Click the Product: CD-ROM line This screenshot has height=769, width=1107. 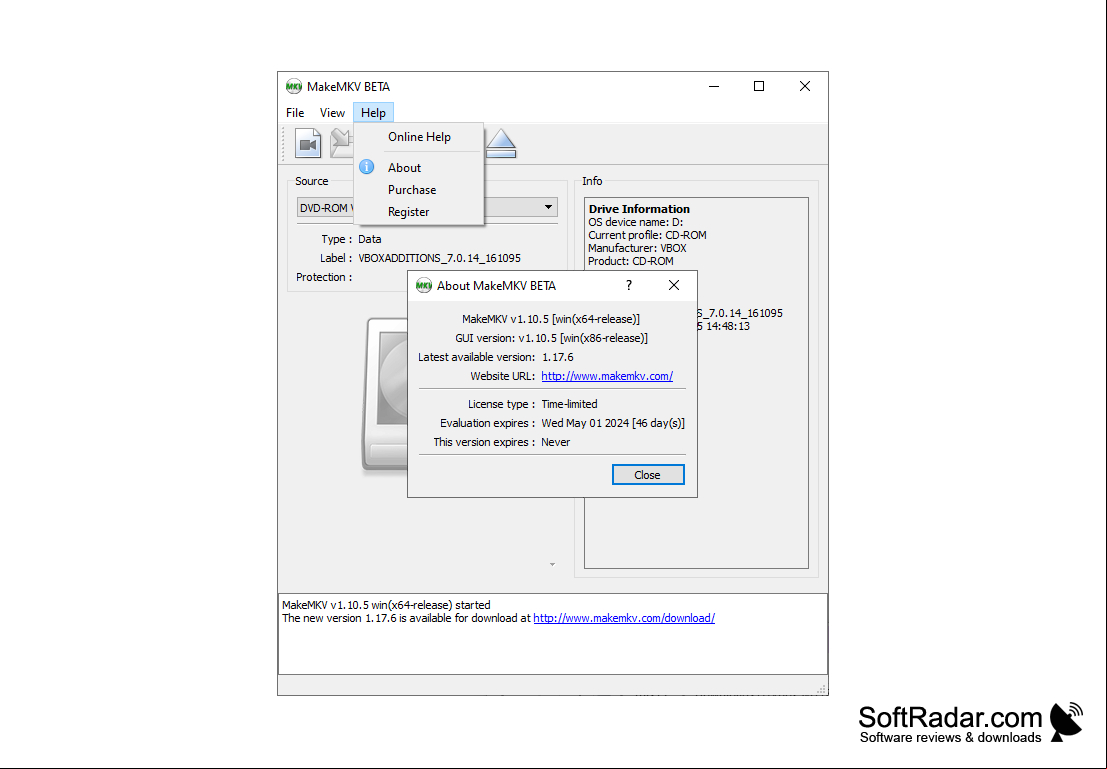pyautogui.click(x=630, y=261)
